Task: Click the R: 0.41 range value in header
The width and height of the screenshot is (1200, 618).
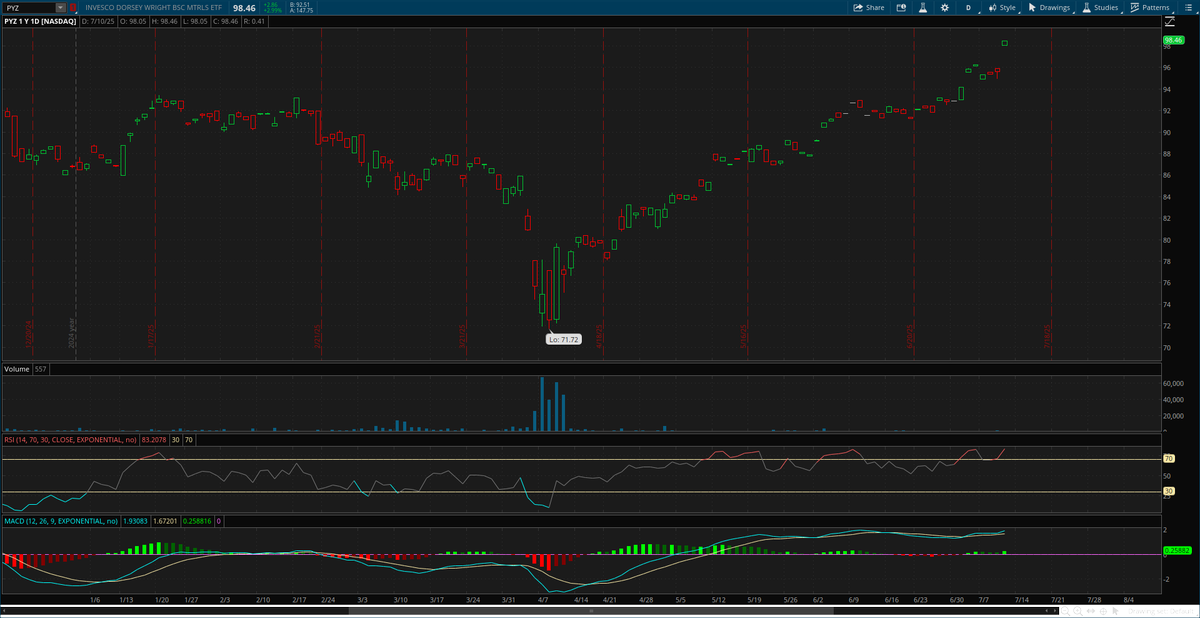Action: click(x=254, y=21)
